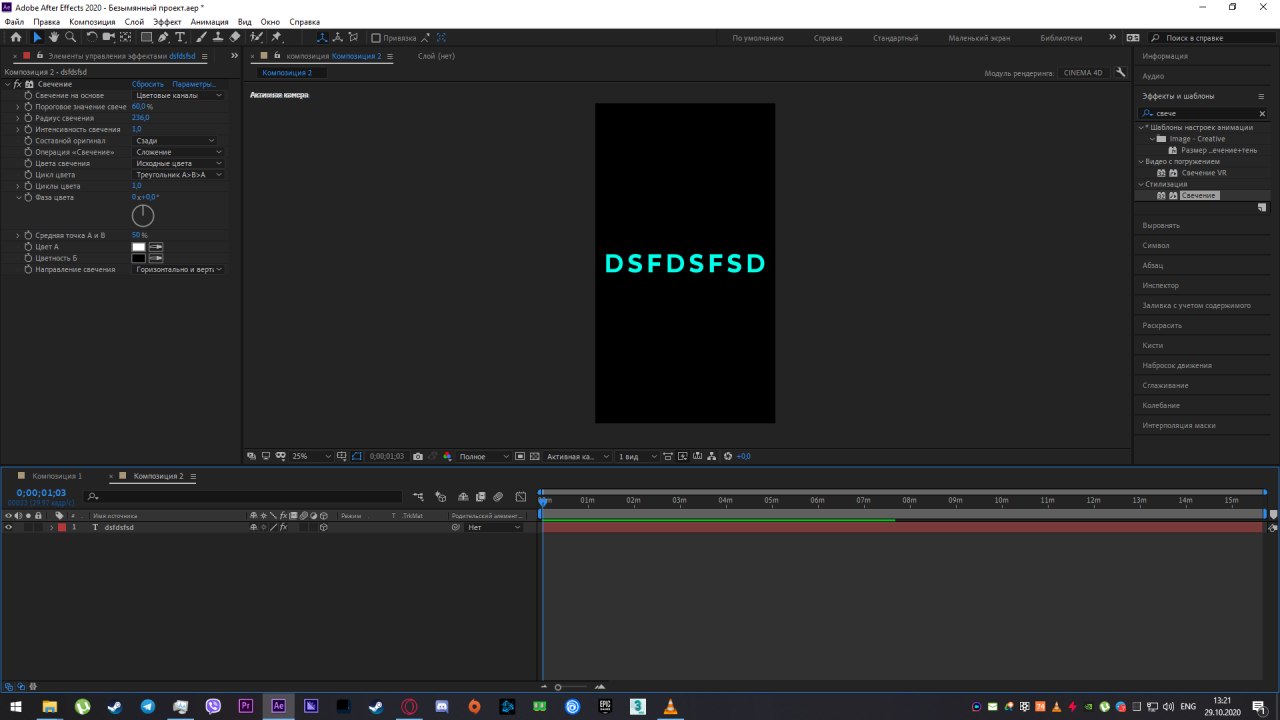1280x720 pixels.
Task: Select the Hand tool
Action: point(54,37)
